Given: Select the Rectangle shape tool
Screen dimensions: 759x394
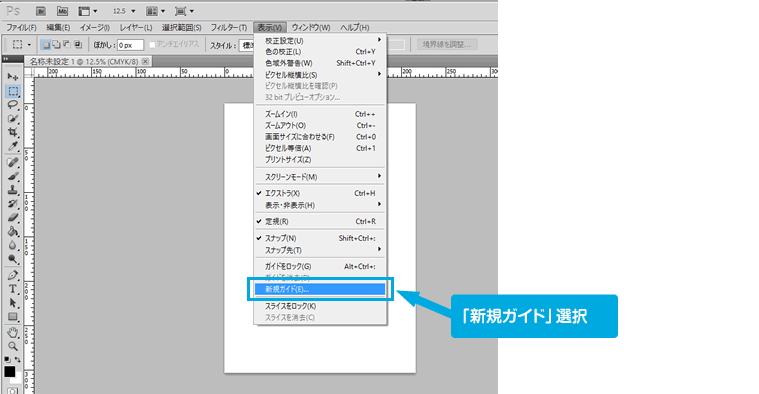Looking at the screenshot, I should tap(13, 317).
